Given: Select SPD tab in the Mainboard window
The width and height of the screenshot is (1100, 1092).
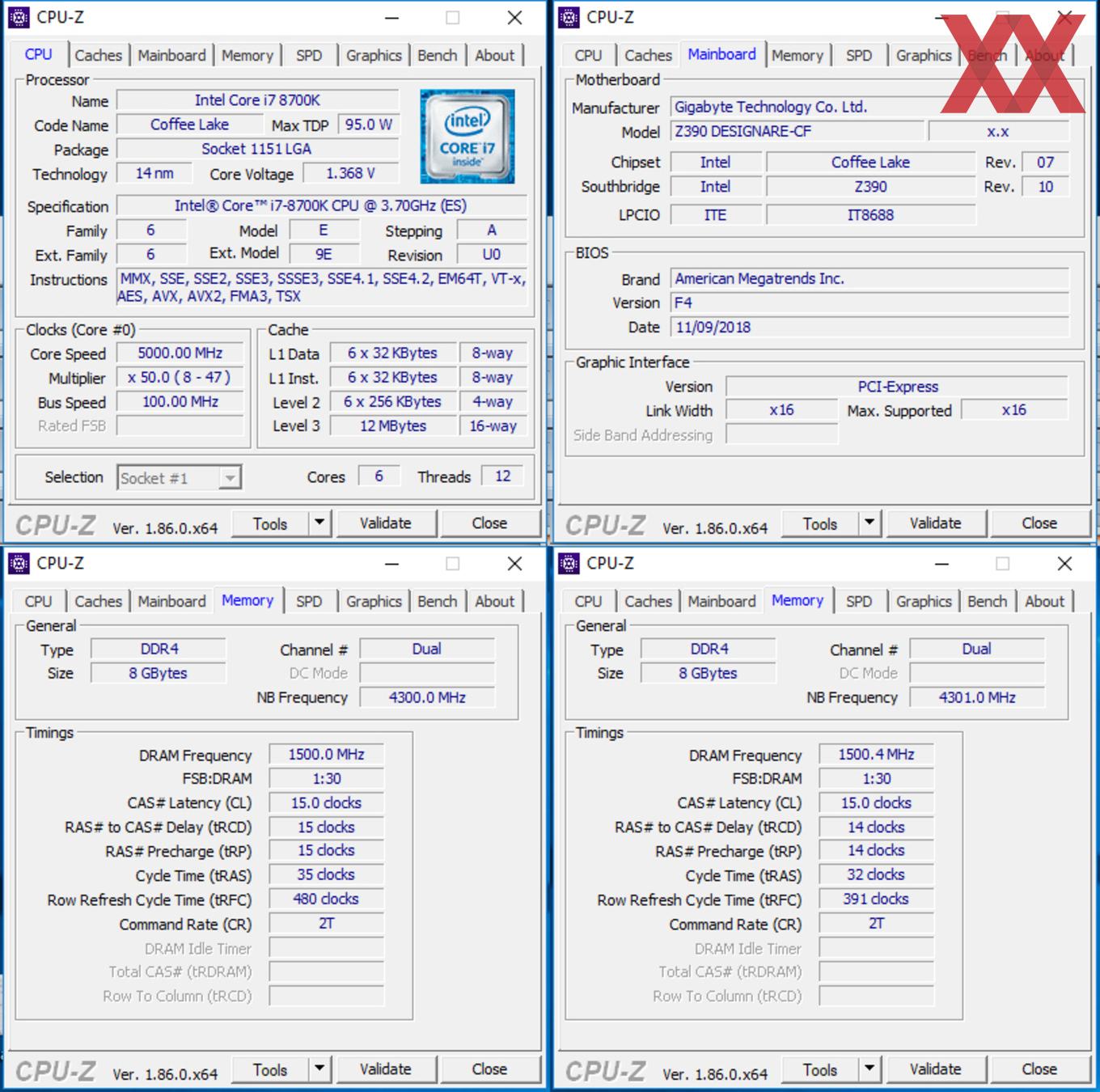Looking at the screenshot, I should pyautogui.click(x=859, y=55).
